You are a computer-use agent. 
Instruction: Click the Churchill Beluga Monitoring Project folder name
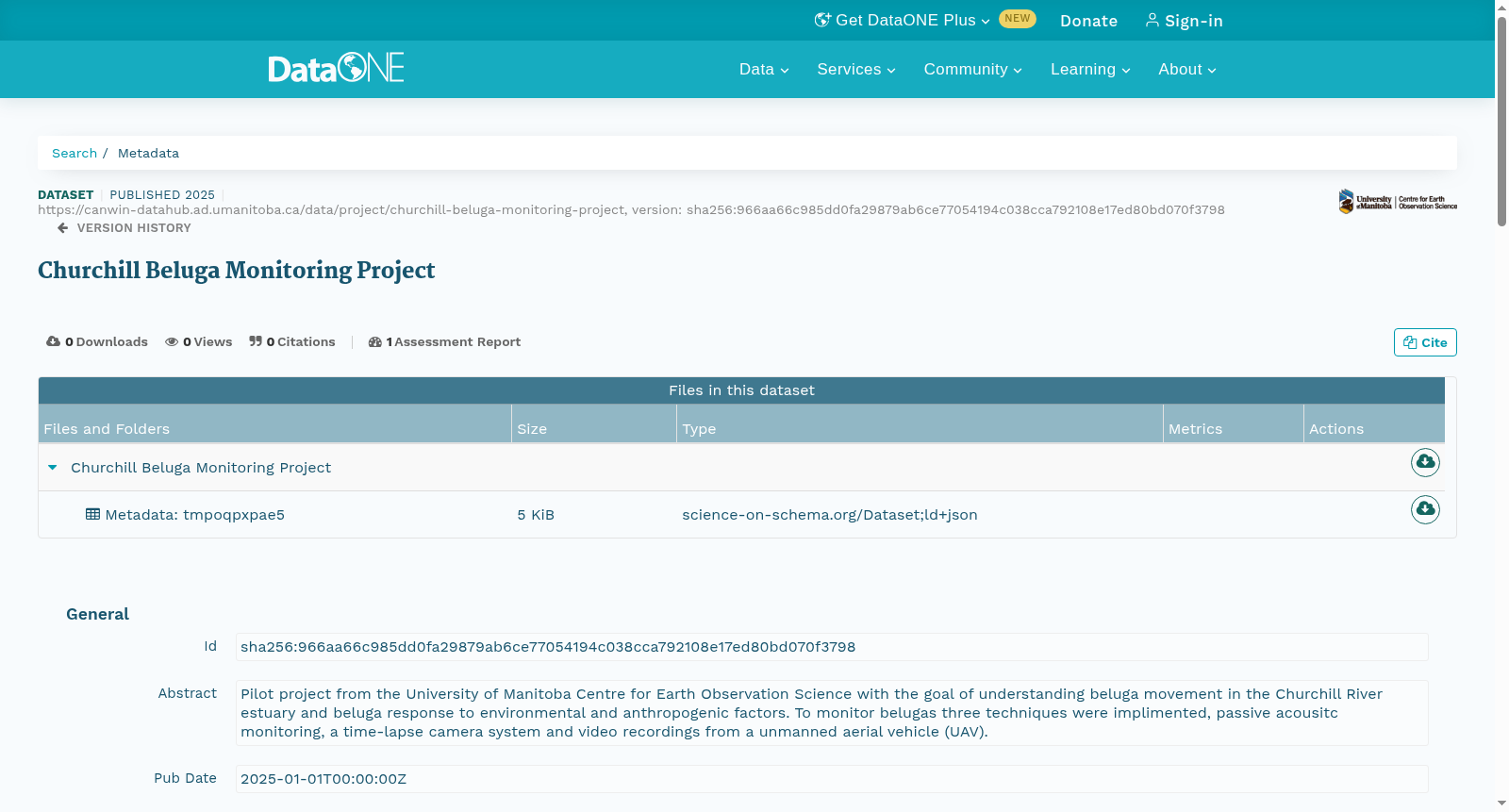pyautogui.click(x=201, y=467)
